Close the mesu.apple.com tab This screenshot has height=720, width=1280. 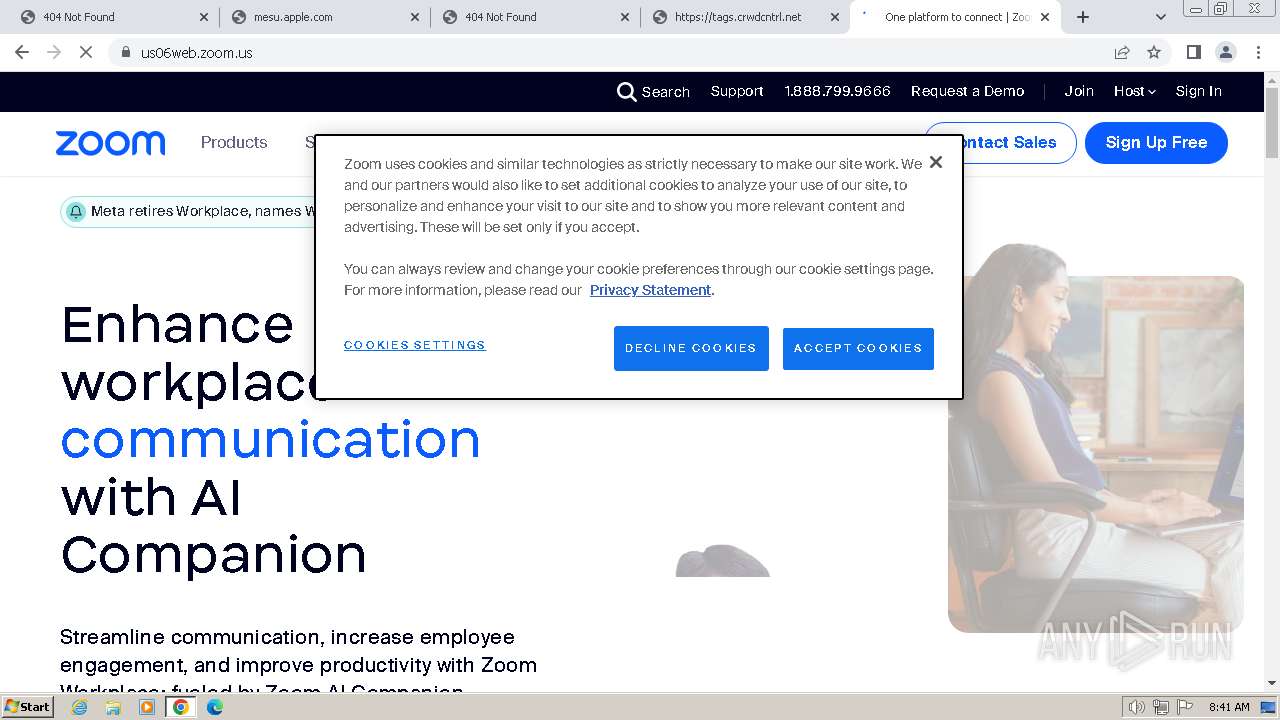point(414,17)
